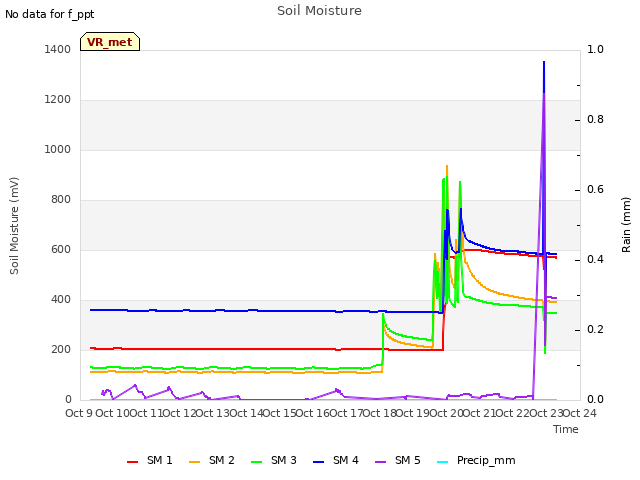
Task: Click the 'No data for f_ppt' message
Action: point(49,14)
